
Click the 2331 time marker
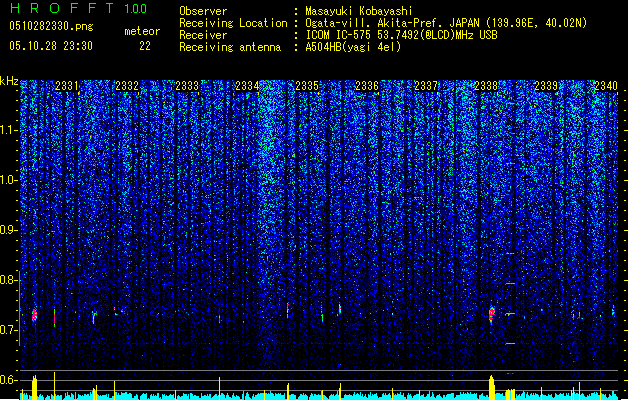pyautogui.click(x=67, y=86)
